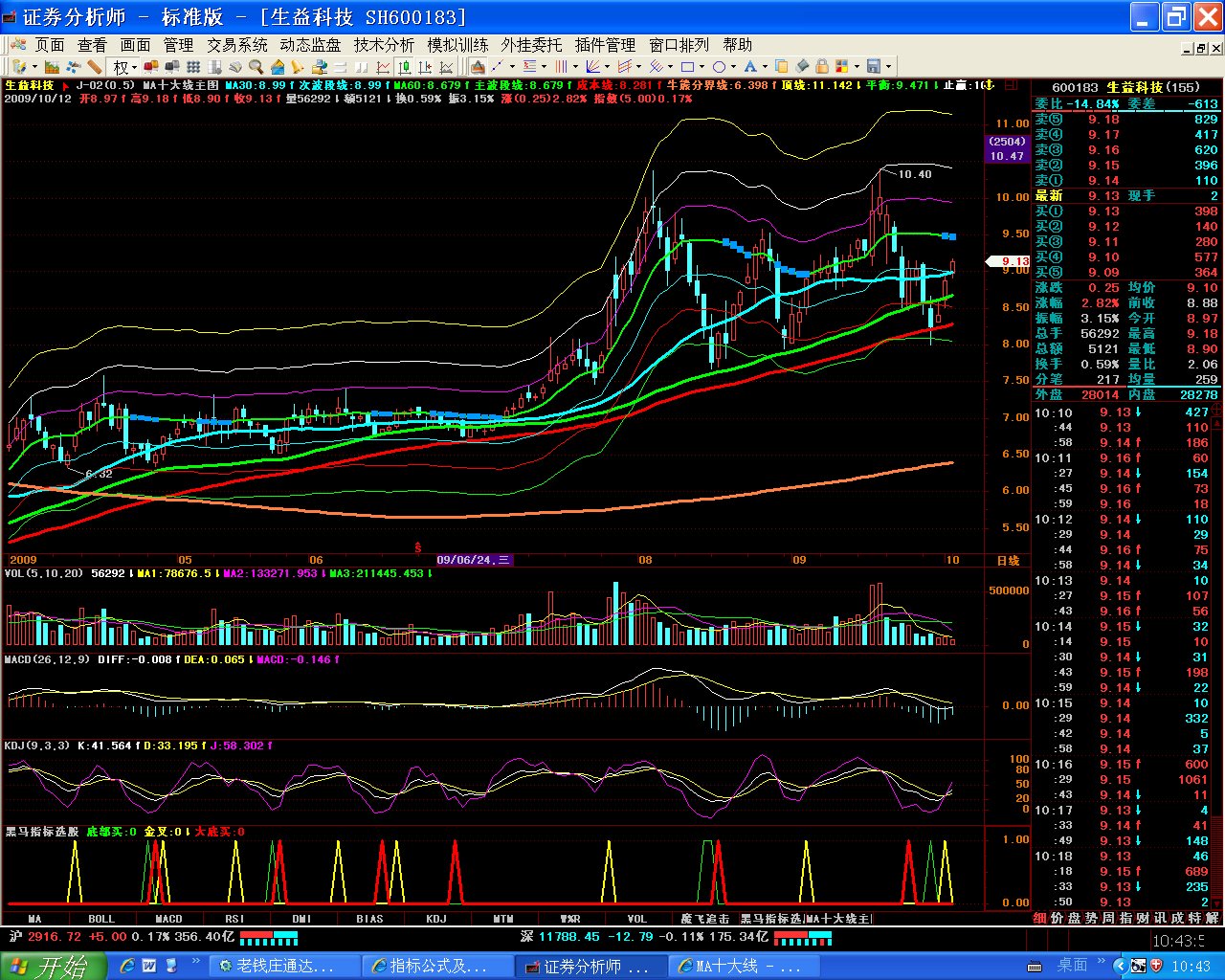Image resolution: width=1225 pixels, height=980 pixels.
Task: Open dropdown arrow beside the ellipse tool
Action: click(733, 67)
